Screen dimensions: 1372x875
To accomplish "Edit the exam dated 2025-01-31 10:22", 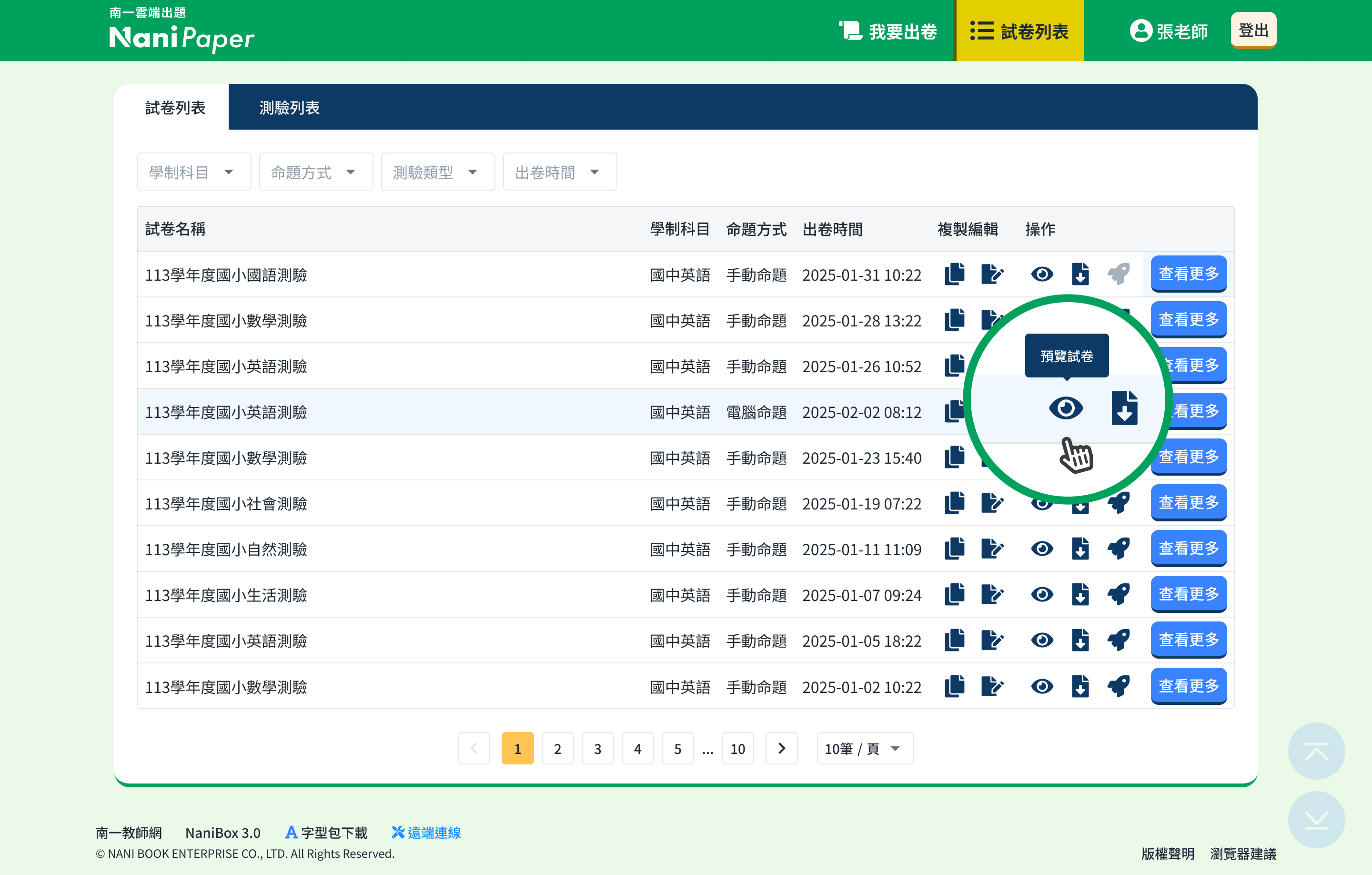I will pyautogui.click(x=992, y=274).
